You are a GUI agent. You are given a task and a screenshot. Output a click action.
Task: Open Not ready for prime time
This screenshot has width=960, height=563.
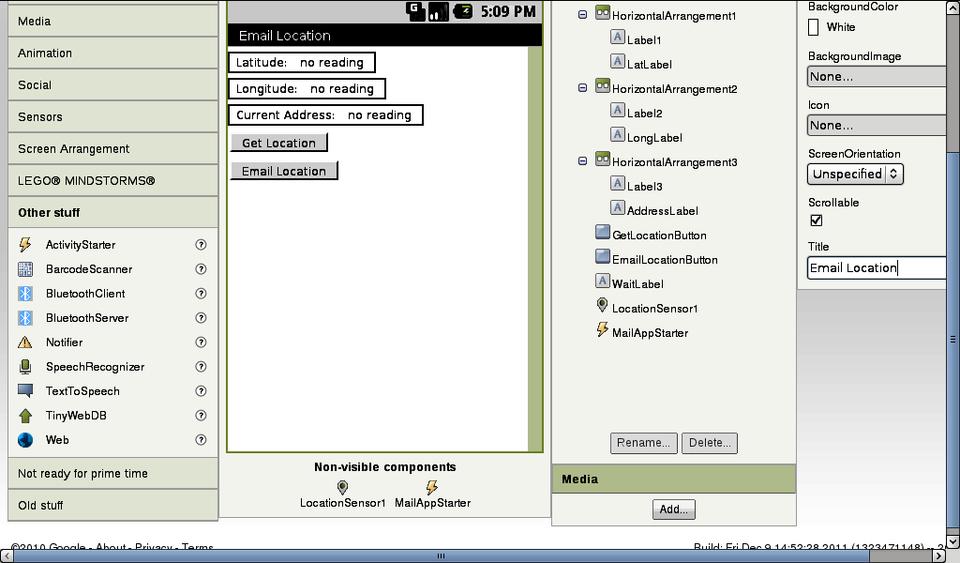[113, 474]
